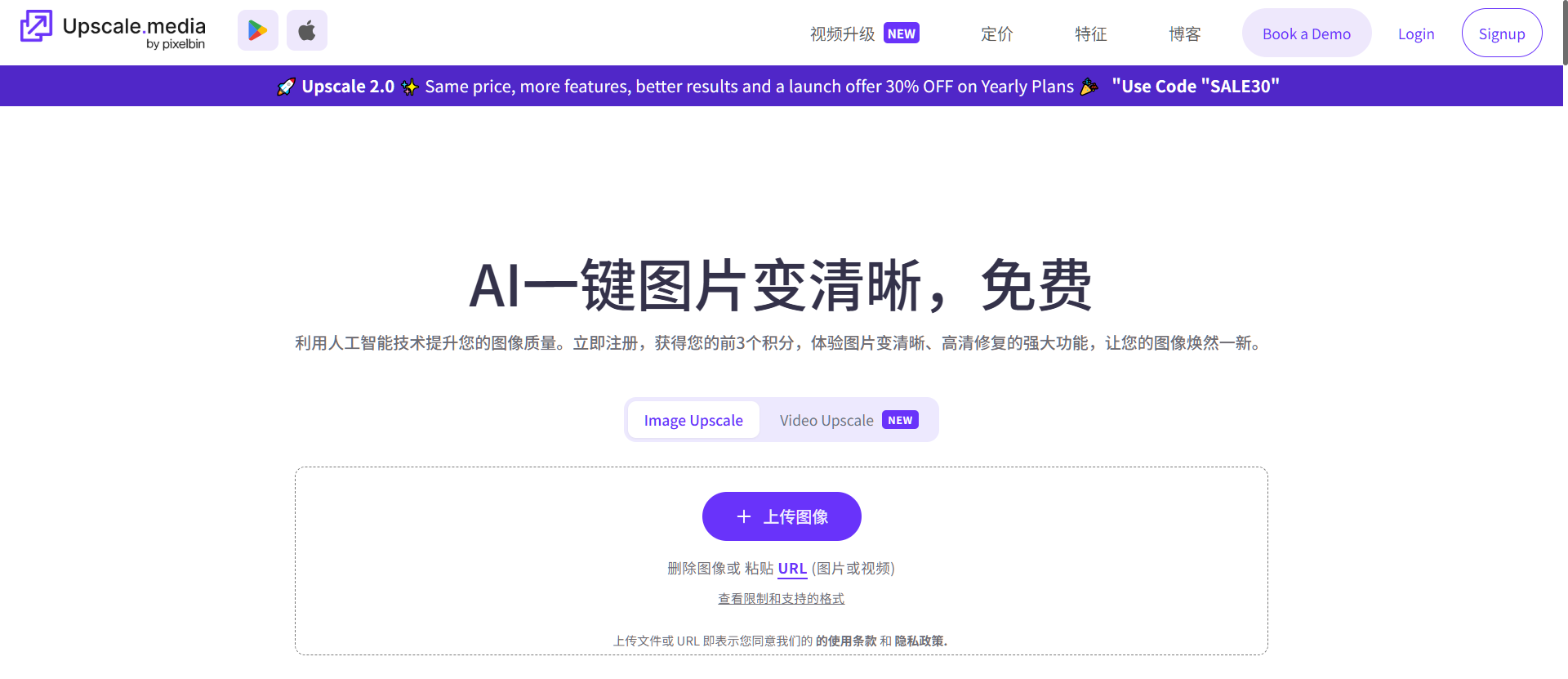The image size is (1568, 679).
Task: Click the Book a Demo button
Action: [x=1307, y=33]
